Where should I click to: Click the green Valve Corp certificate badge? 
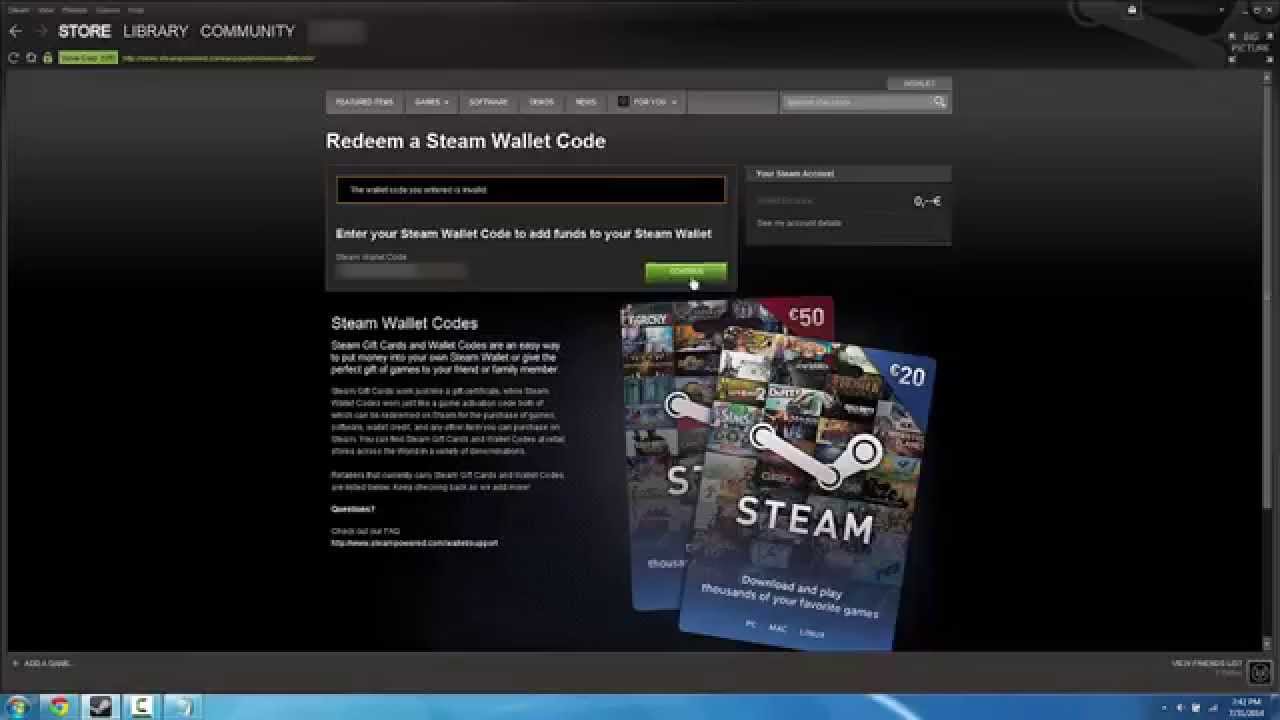tap(88, 58)
